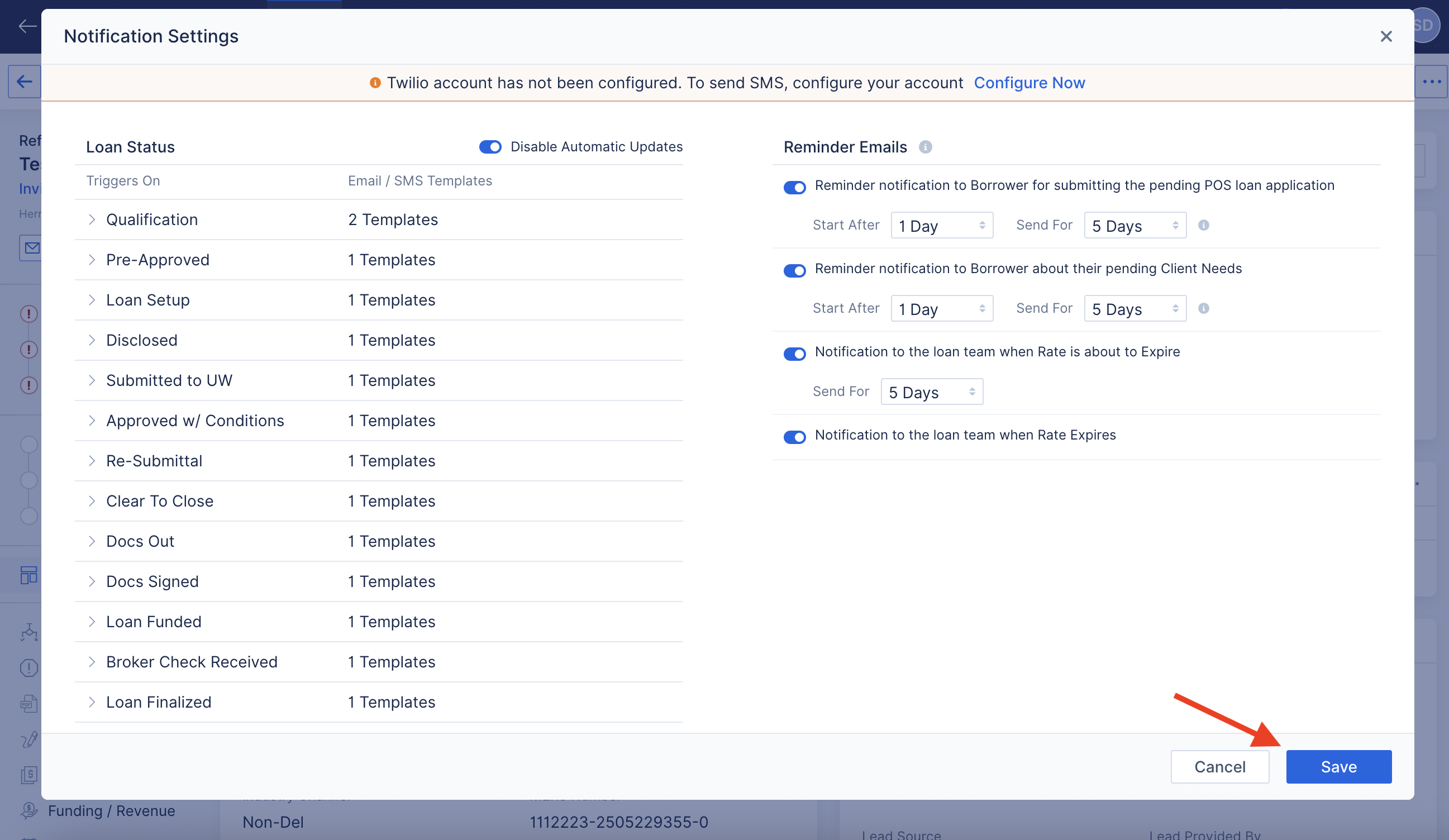Click the Funding / Revenue sidebar icon
The width and height of the screenshot is (1449, 840).
pyautogui.click(x=28, y=810)
